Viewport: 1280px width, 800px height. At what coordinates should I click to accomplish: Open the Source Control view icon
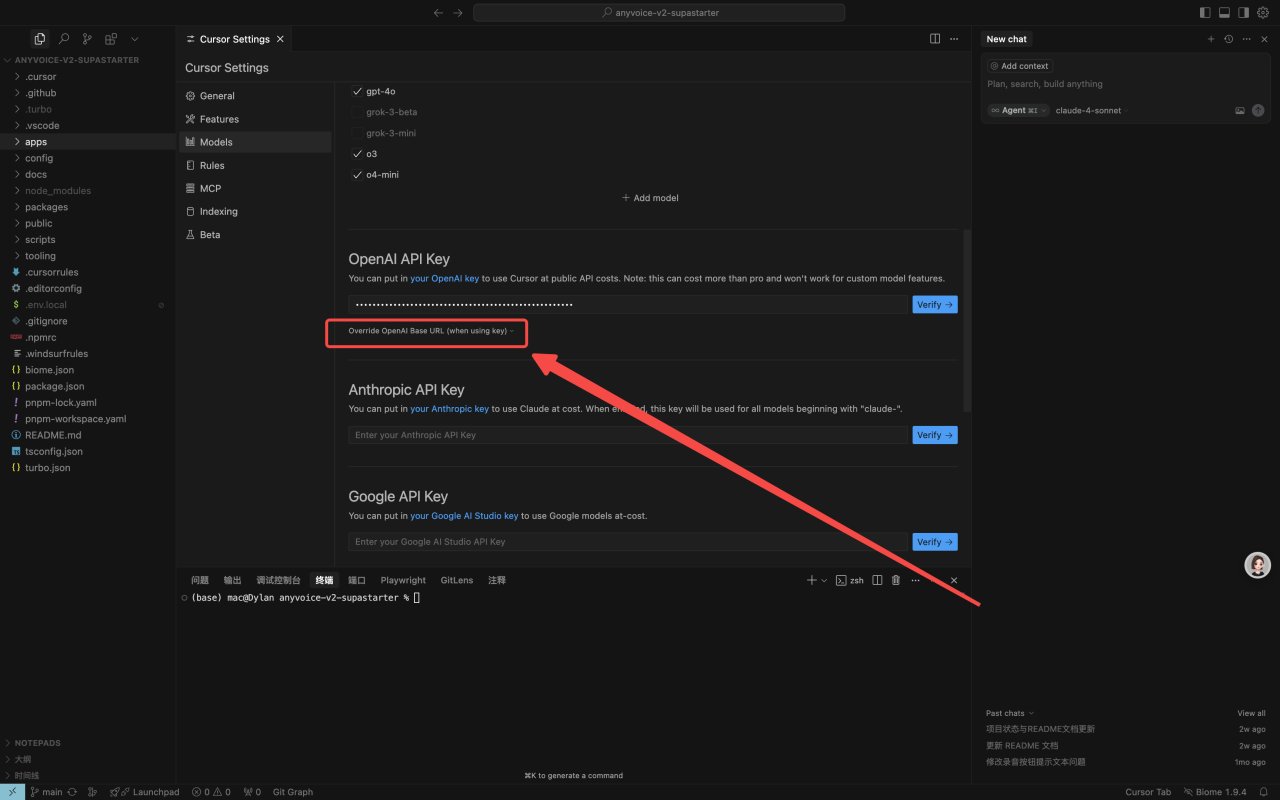click(x=87, y=39)
